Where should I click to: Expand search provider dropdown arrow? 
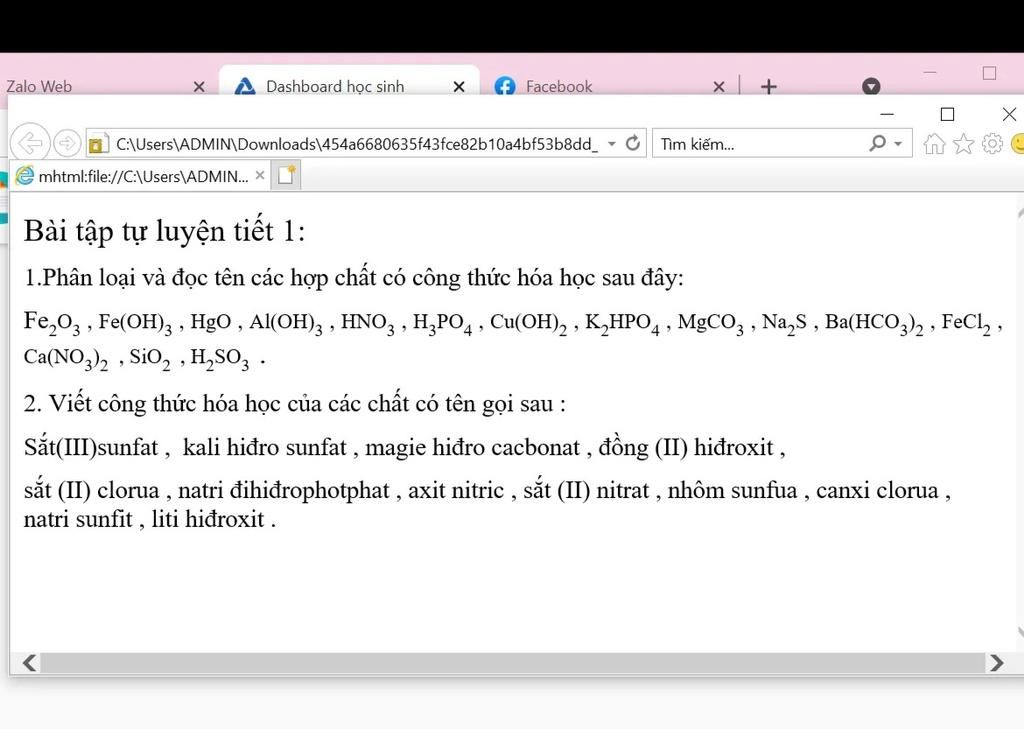(x=899, y=144)
